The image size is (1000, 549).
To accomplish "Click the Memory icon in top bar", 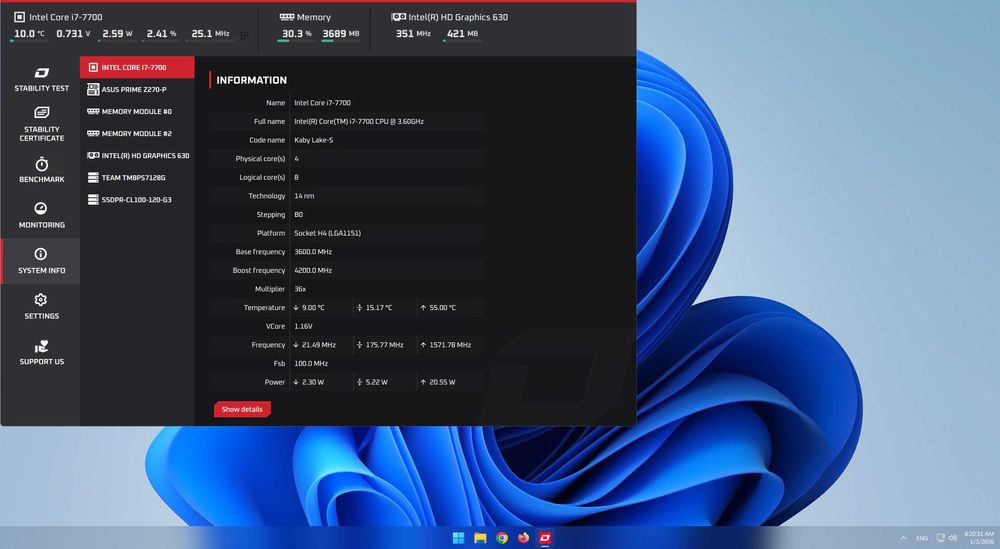I will click(287, 17).
